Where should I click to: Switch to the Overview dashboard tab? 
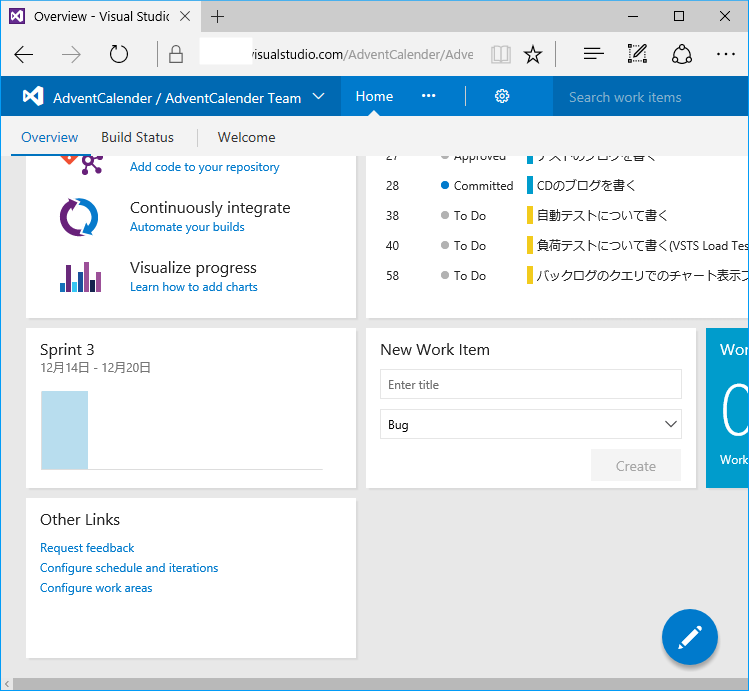49,138
